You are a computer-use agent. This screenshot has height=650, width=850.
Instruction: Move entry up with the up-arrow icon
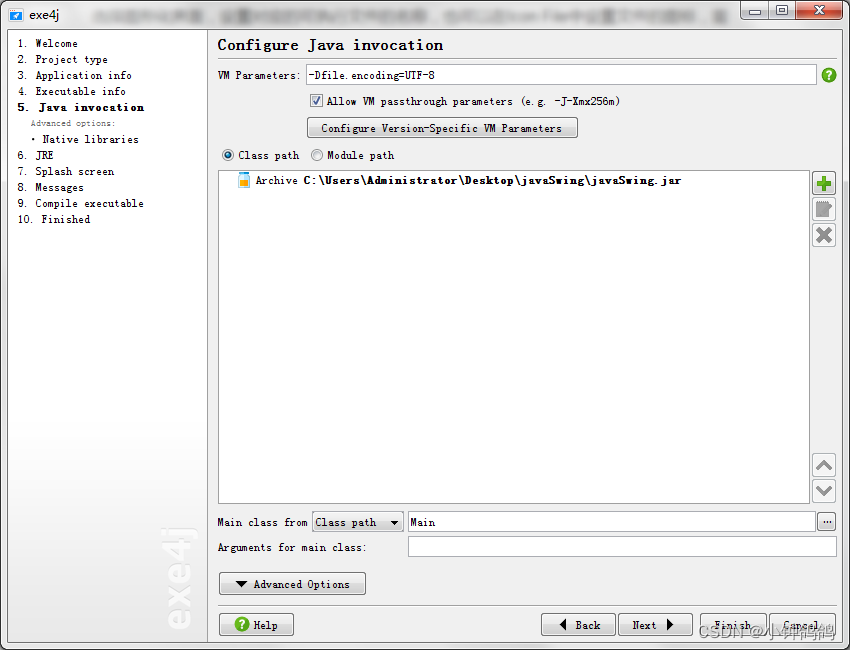point(823,465)
